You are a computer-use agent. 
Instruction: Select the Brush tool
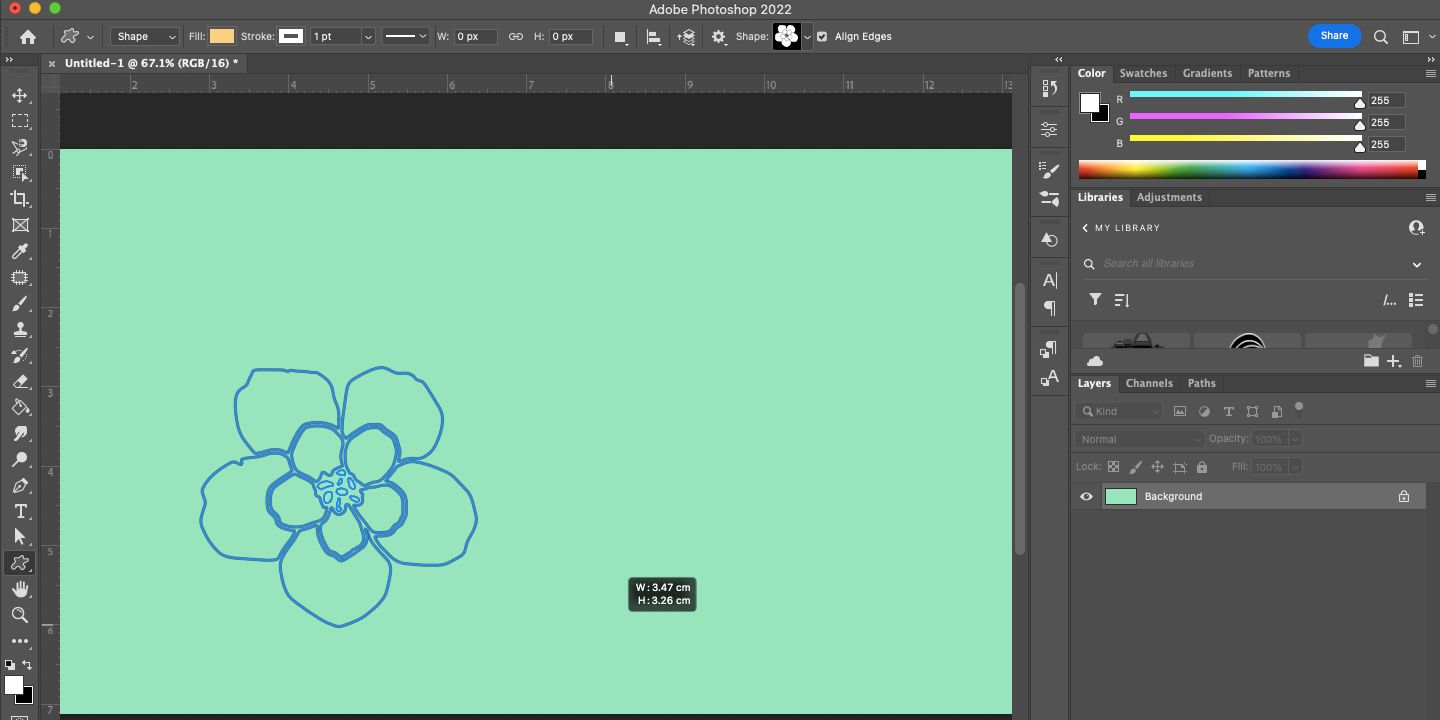pyautogui.click(x=19, y=304)
